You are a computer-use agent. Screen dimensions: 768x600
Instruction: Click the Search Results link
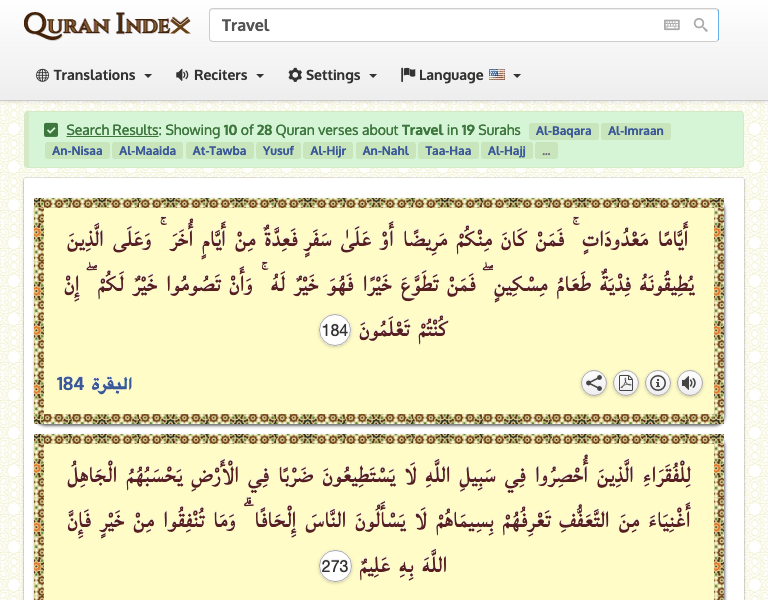[x=112, y=130]
